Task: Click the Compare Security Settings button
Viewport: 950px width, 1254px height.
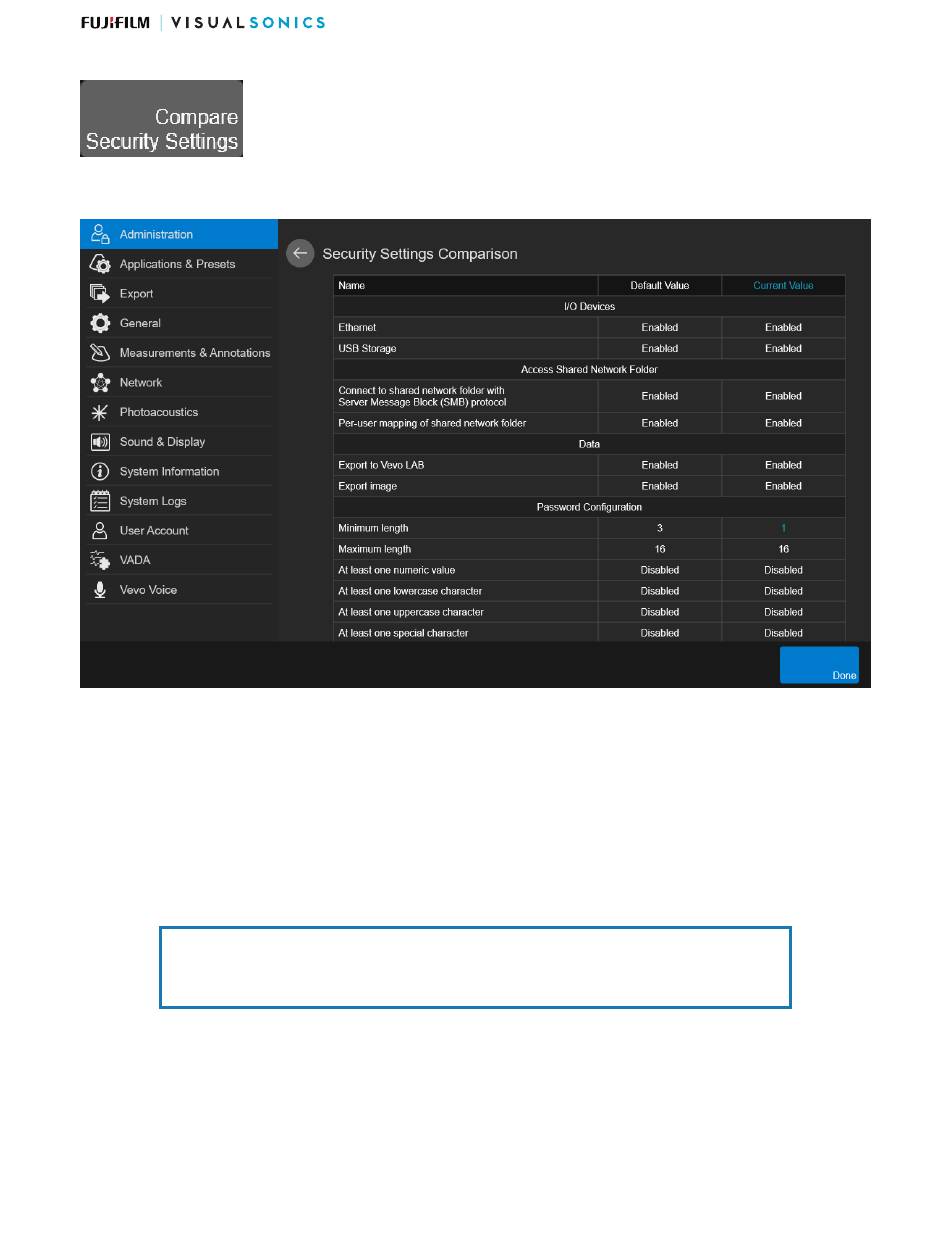Action: (x=162, y=119)
